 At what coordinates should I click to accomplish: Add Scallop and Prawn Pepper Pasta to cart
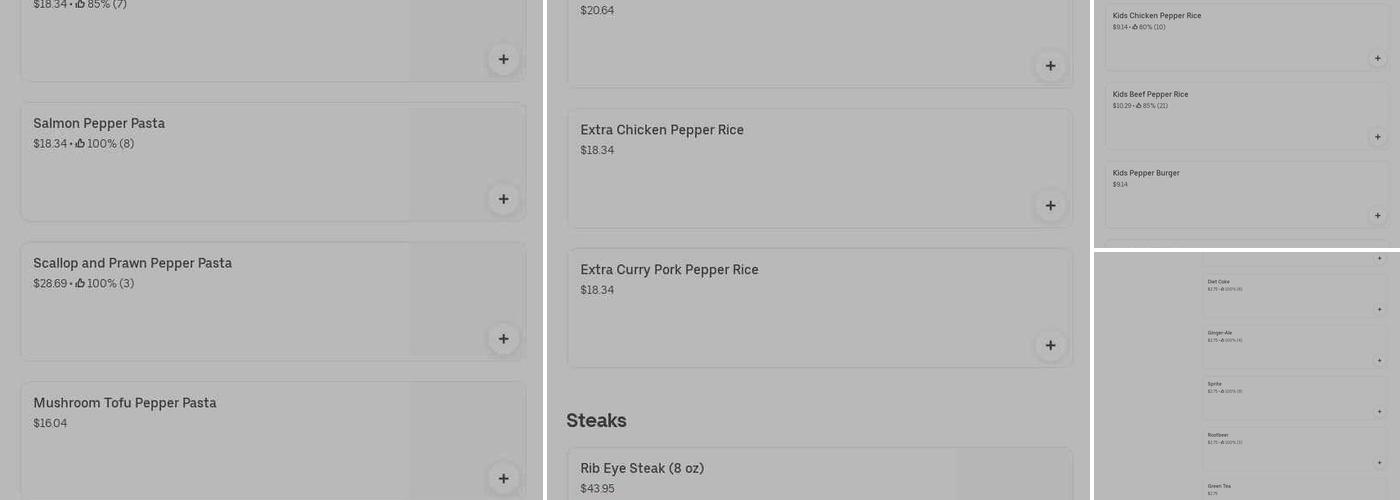pyautogui.click(x=503, y=339)
